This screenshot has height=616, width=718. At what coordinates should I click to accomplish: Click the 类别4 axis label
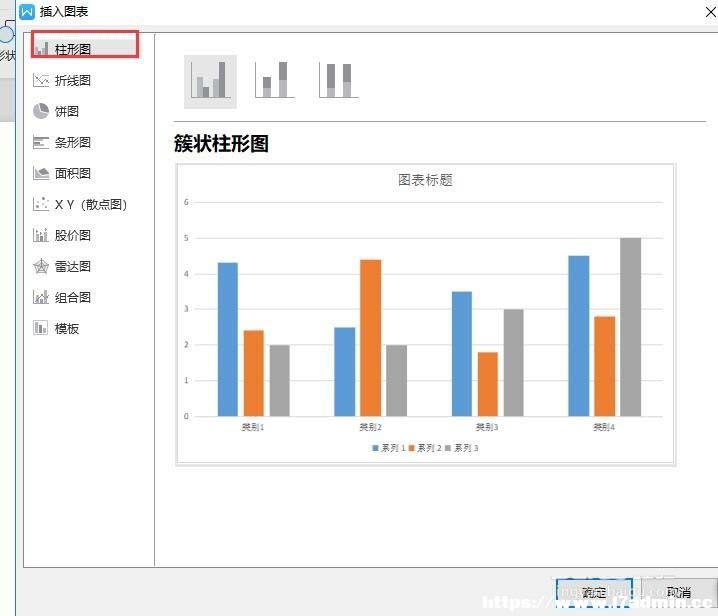[x=604, y=427]
